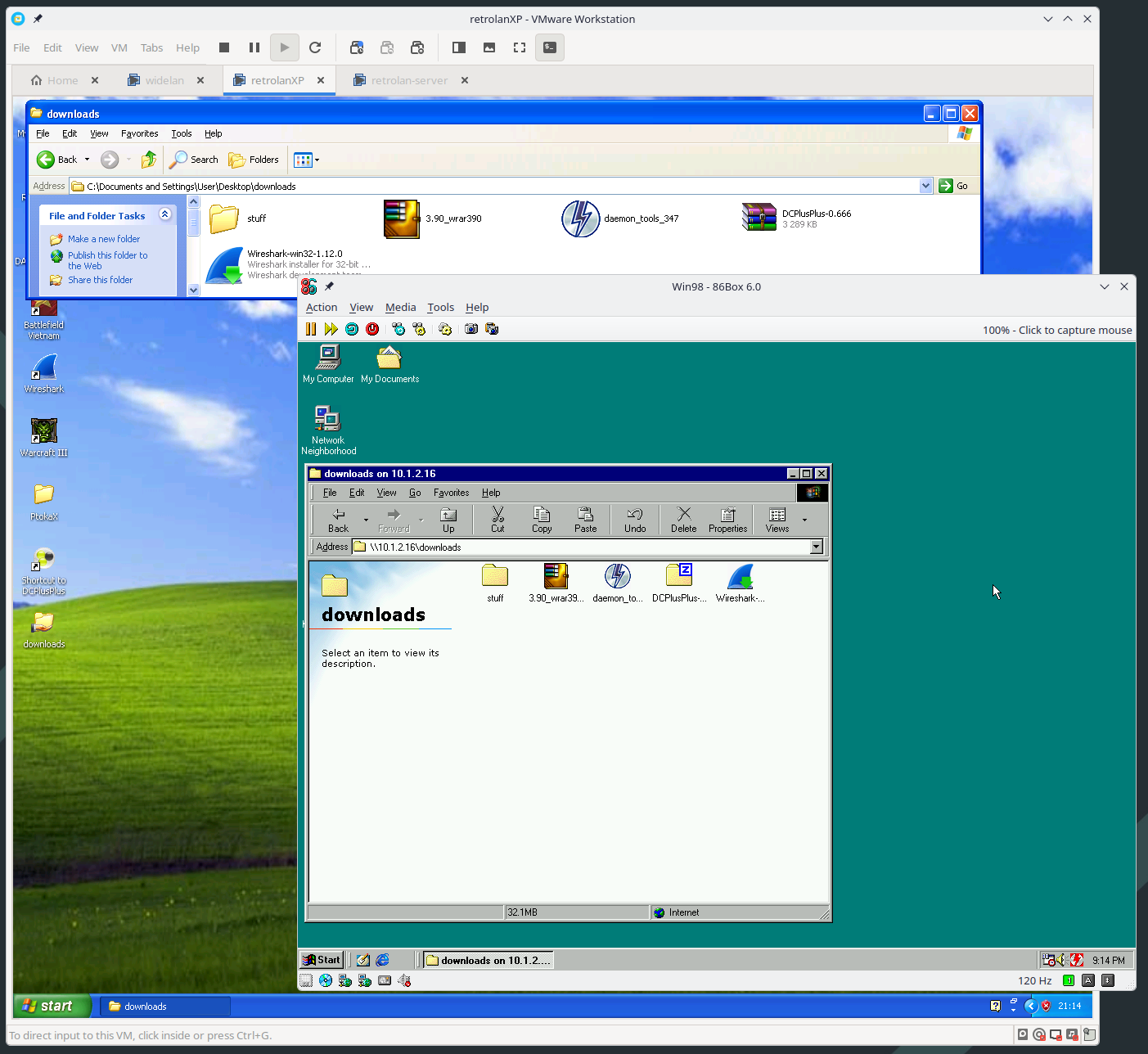
Task: Click the last 86Box toolbar icon
Action: 492,329
